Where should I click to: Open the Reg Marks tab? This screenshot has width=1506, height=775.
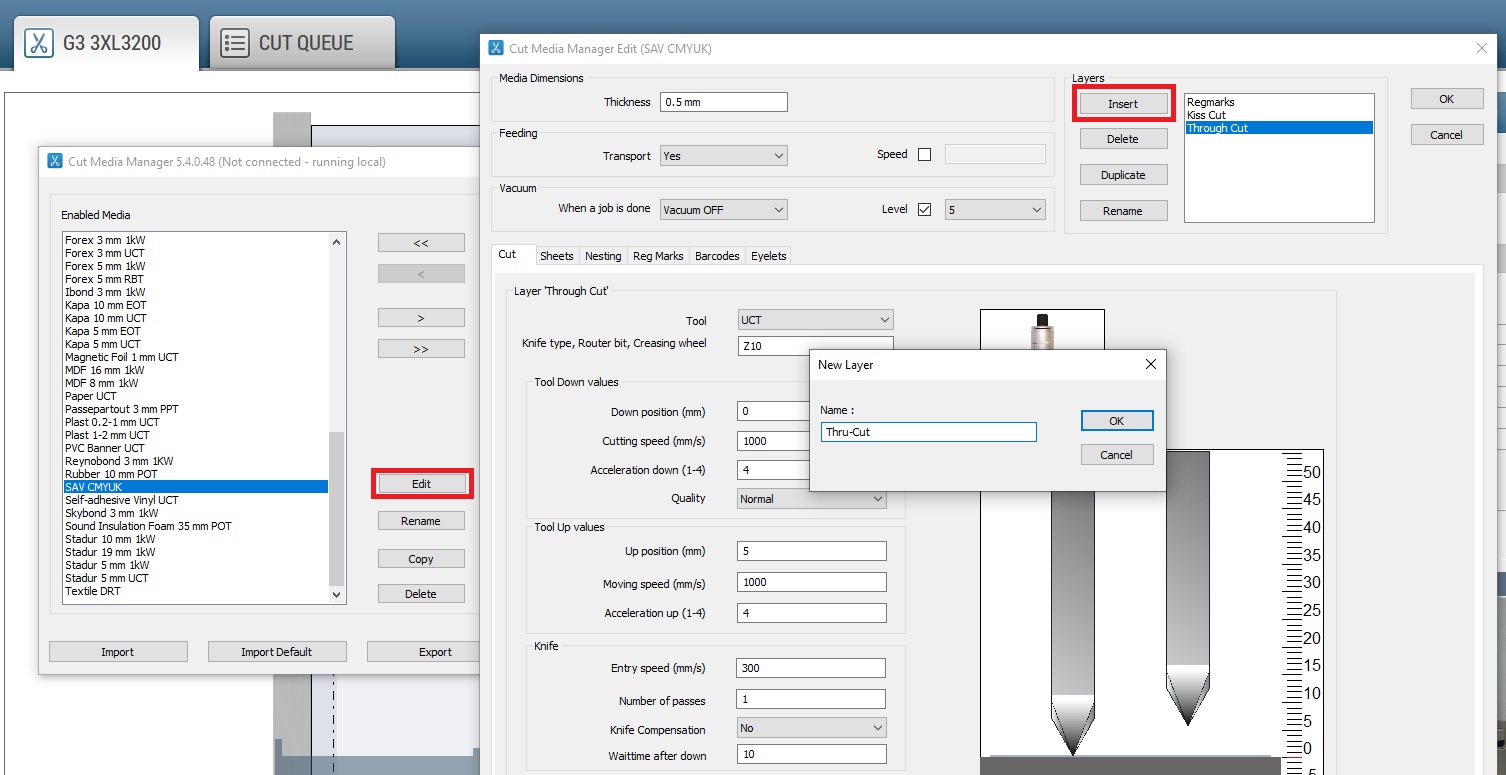tap(658, 256)
